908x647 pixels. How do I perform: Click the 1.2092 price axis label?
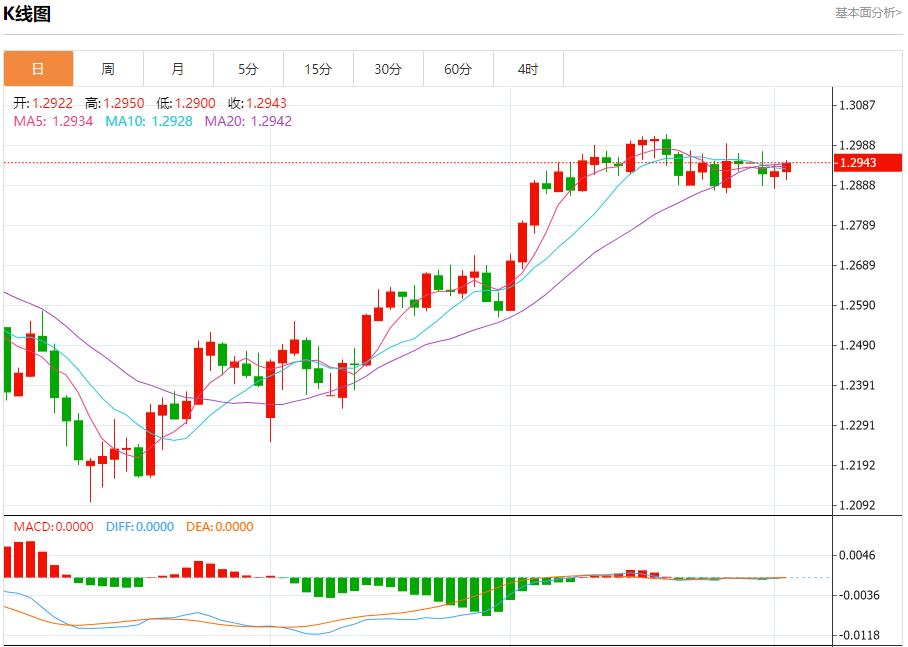(x=859, y=505)
